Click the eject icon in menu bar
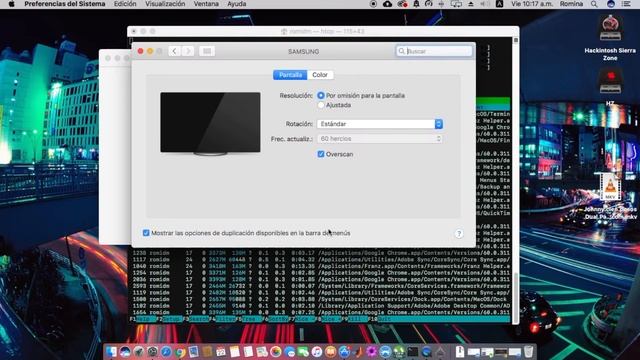 tap(471, 4)
